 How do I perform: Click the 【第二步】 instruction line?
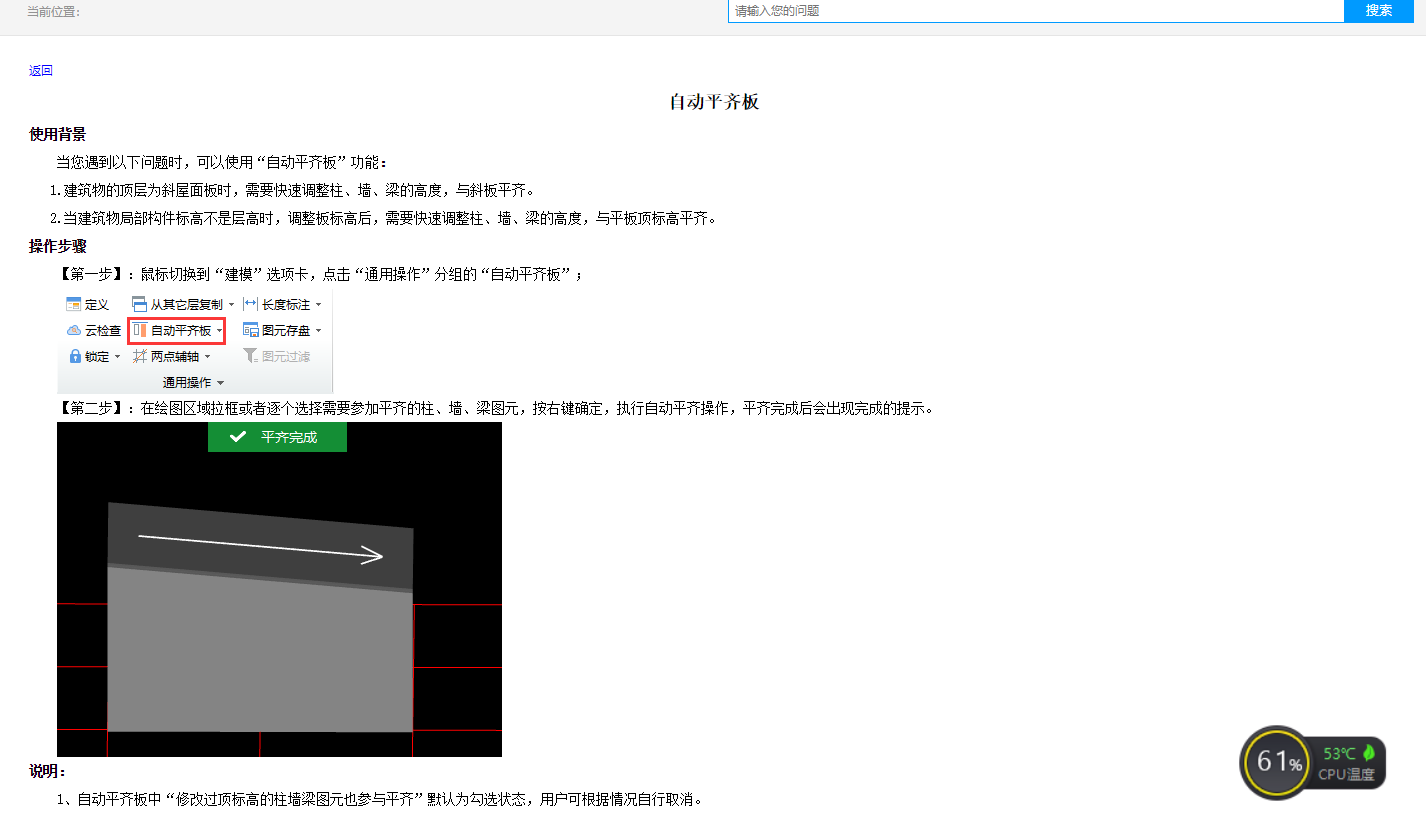tap(496, 408)
